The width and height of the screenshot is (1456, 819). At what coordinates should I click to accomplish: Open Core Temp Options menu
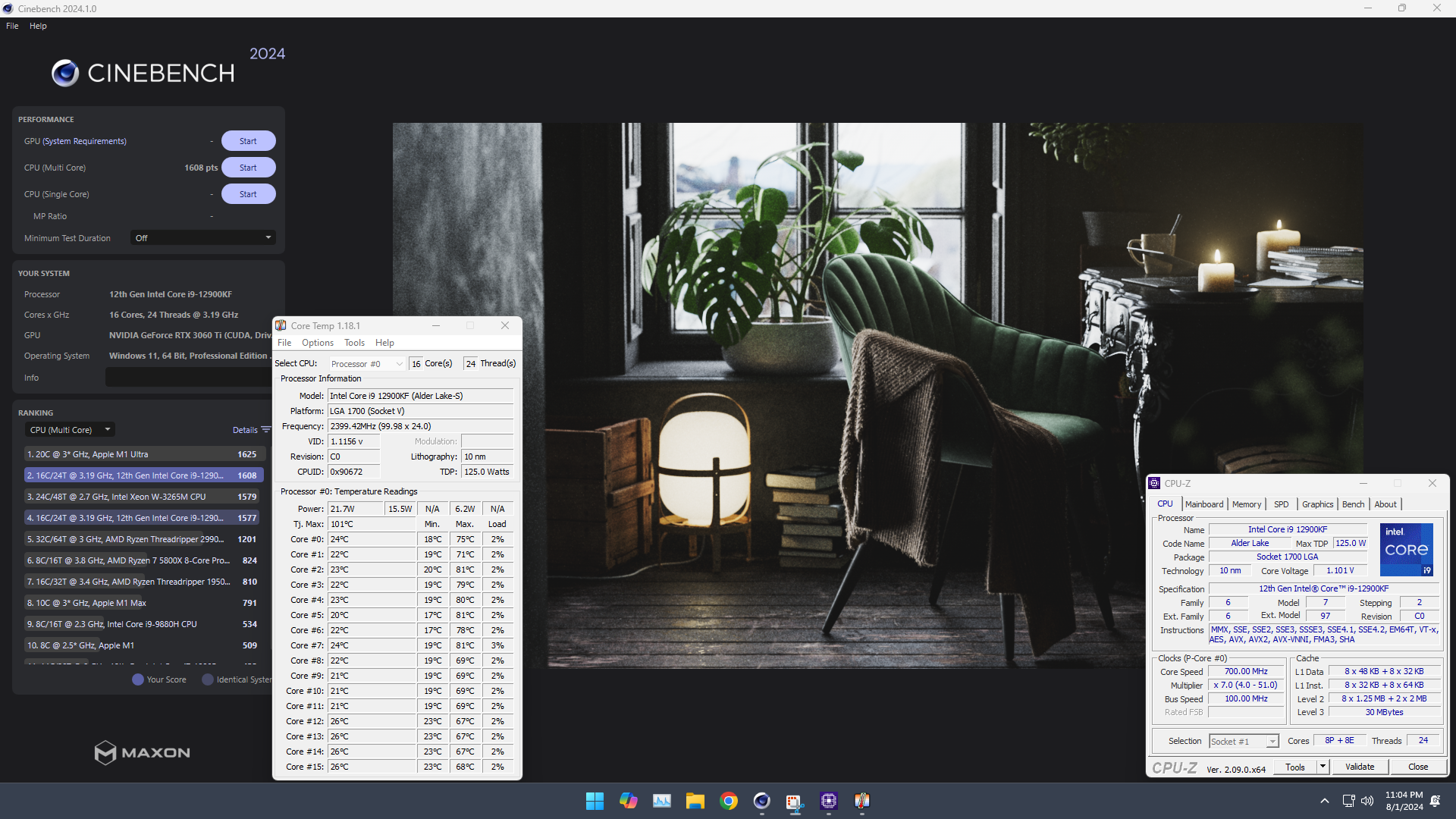317,343
